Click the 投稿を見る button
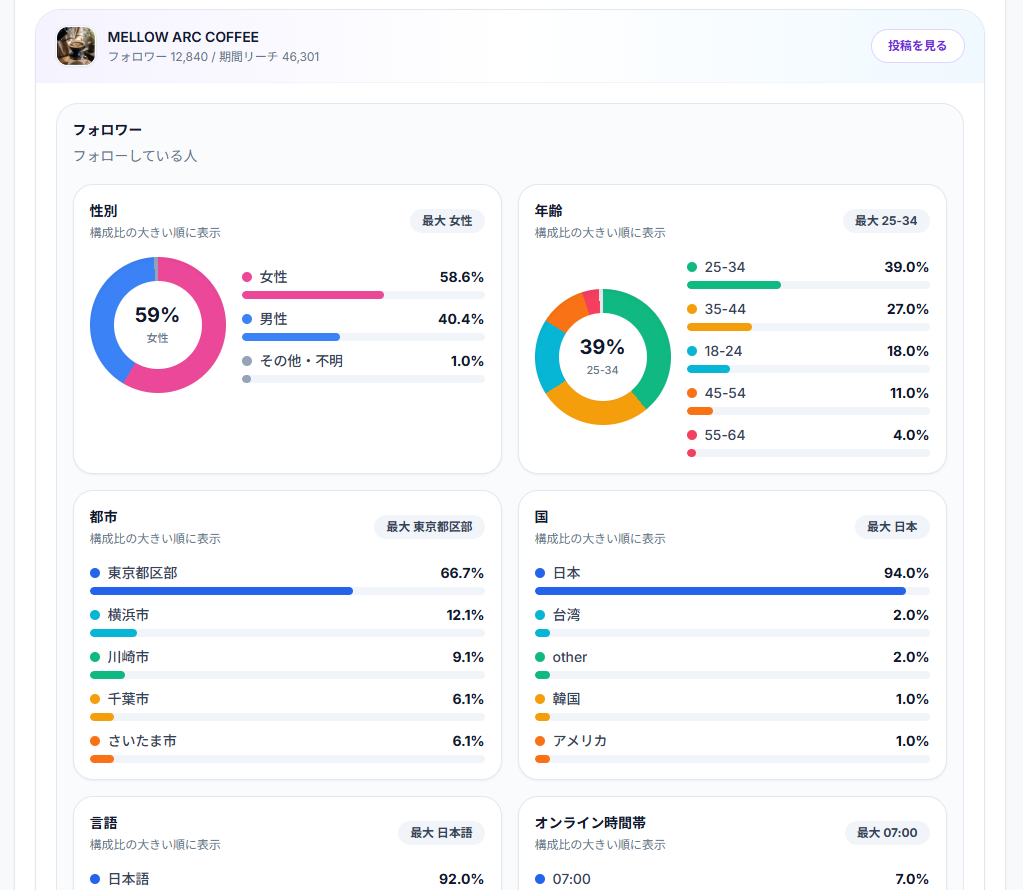The height and width of the screenshot is (891, 1023). click(x=917, y=46)
